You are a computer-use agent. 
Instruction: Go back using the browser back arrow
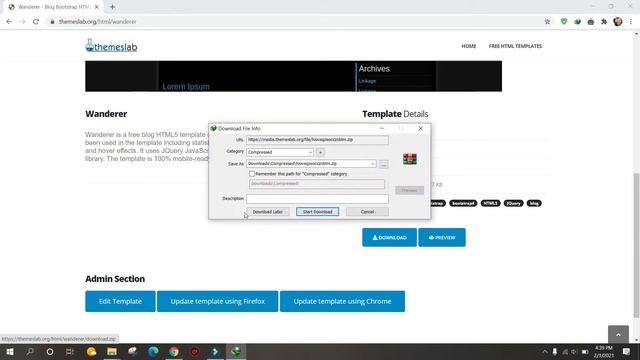(x=9, y=22)
